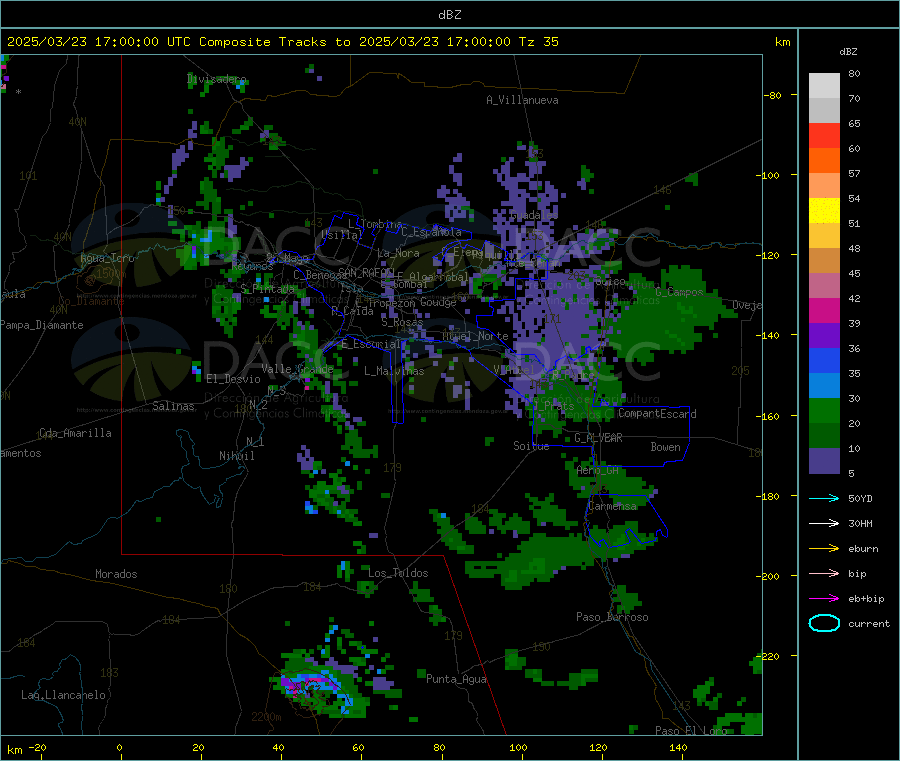Viewport: 900px width, 761px height.
Task: Click the 'Lag.Llancanelo' map label
Action: (63, 695)
